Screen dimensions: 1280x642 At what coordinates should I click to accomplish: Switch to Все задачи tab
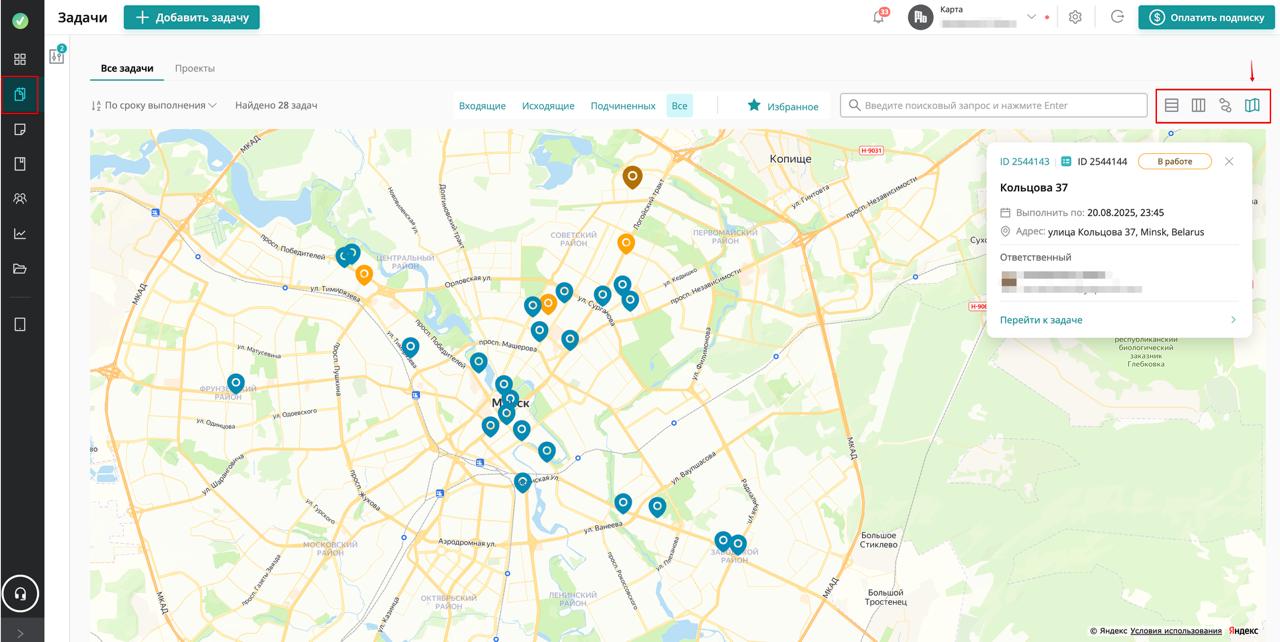tap(127, 68)
